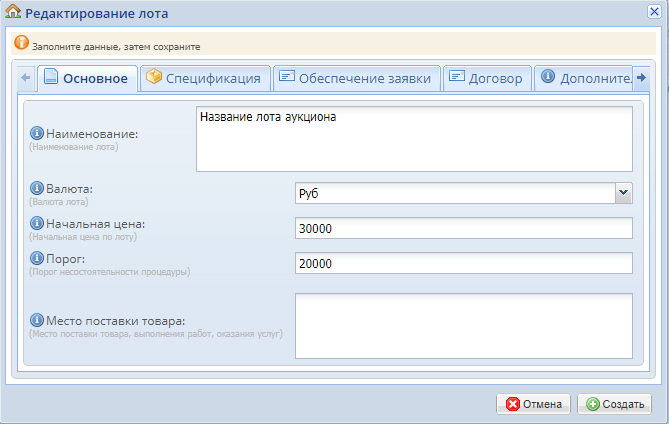Click the orange warning icon in notice bar
Screen dimensions: 669x424
22,45
